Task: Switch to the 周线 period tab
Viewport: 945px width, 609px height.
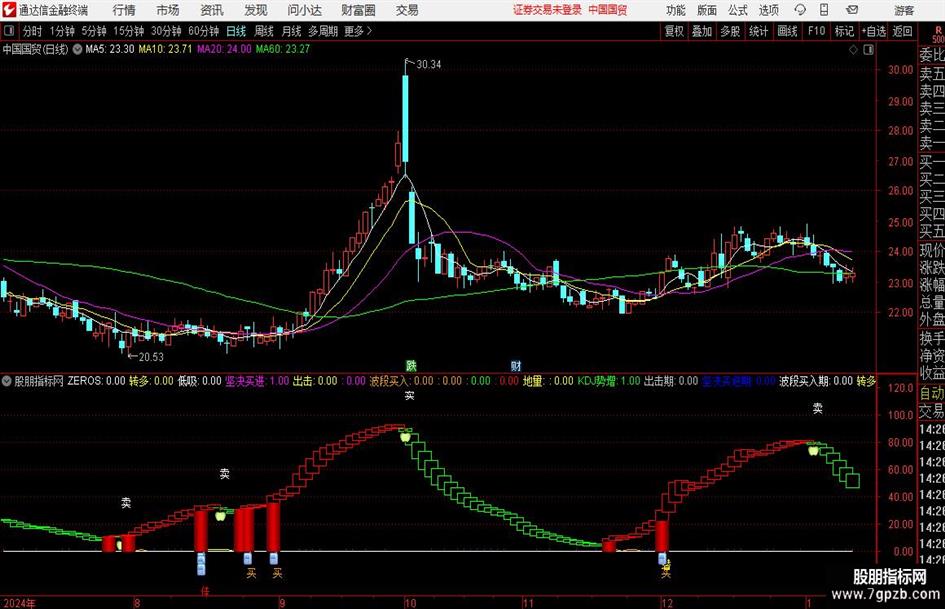Action: pos(264,31)
